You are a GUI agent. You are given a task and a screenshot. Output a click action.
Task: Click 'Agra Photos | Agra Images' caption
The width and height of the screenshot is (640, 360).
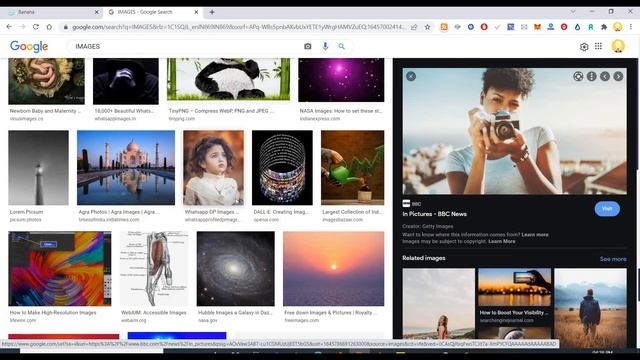(x=119, y=212)
